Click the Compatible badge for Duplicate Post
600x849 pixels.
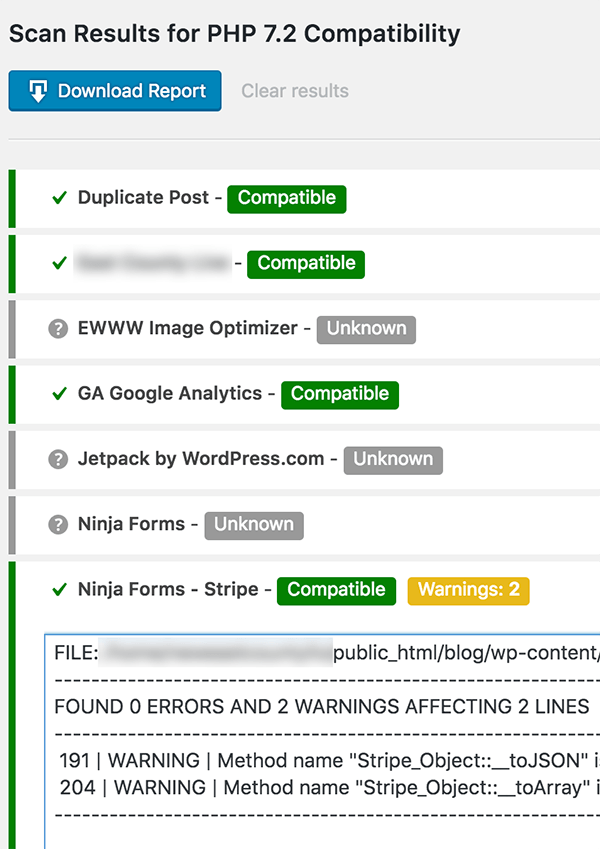287,198
